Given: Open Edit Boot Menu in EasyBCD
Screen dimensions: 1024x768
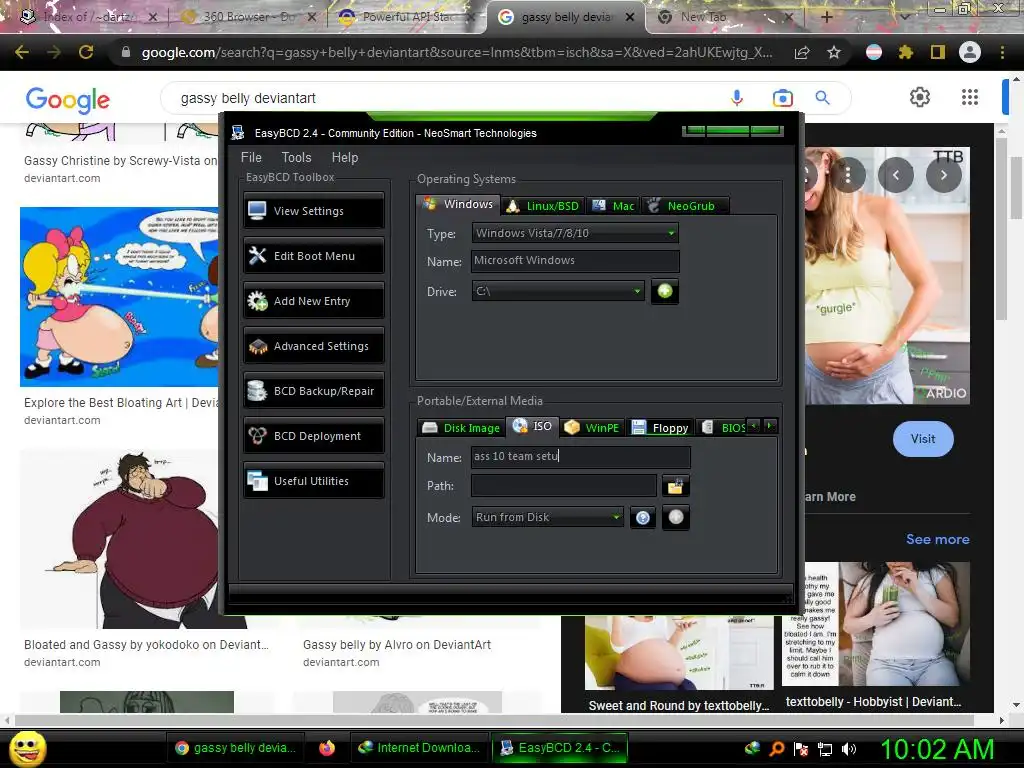Looking at the screenshot, I should [314, 256].
